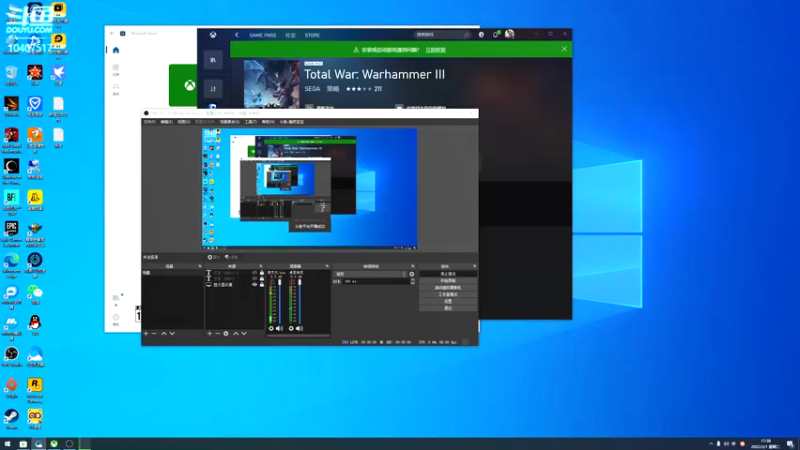The height and width of the screenshot is (450, 800).
Task: Click 设置 settings button in OBS controls
Action: coord(448,301)
